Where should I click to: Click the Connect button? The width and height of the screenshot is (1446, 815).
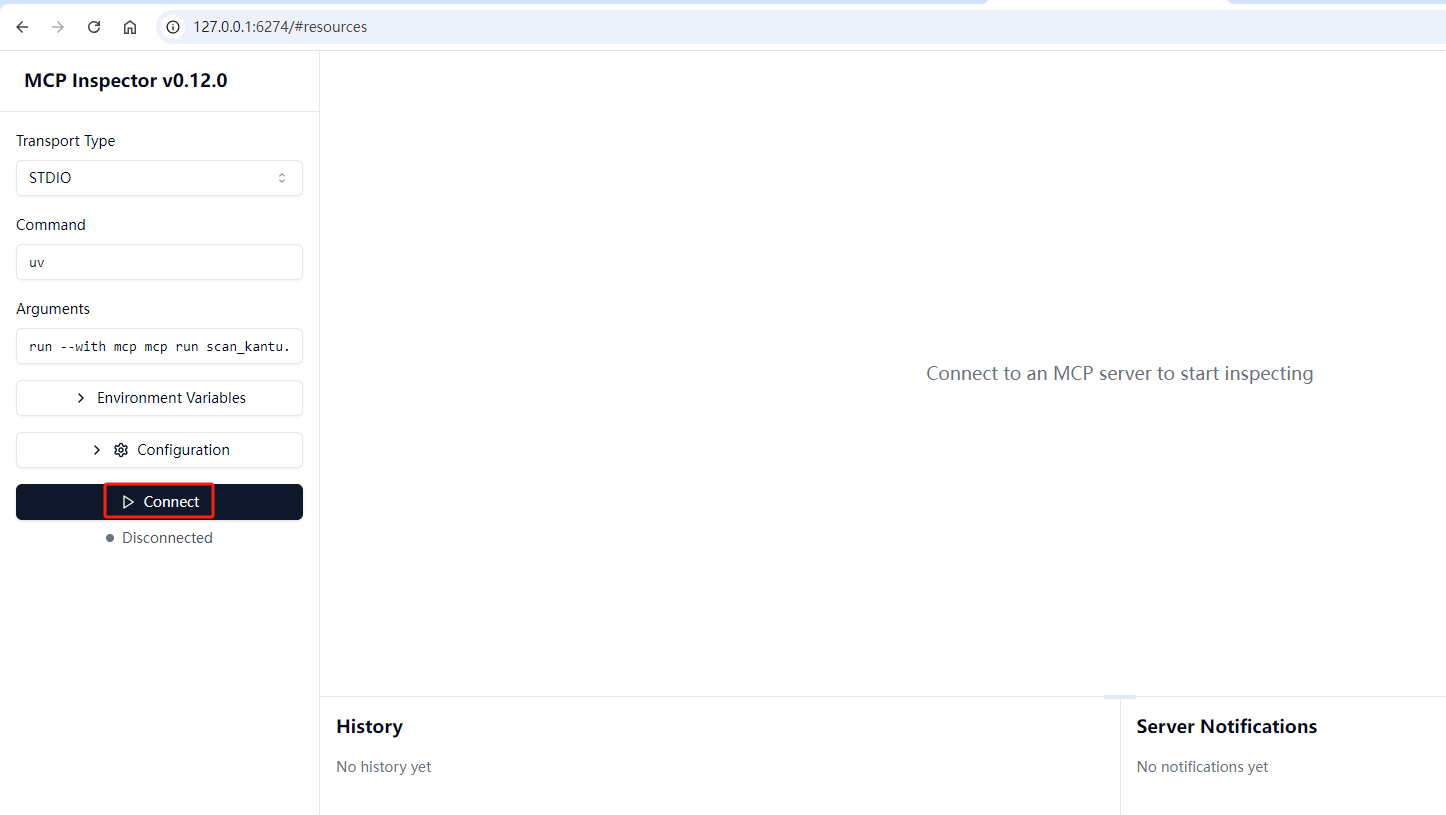(x=159, y=502)
